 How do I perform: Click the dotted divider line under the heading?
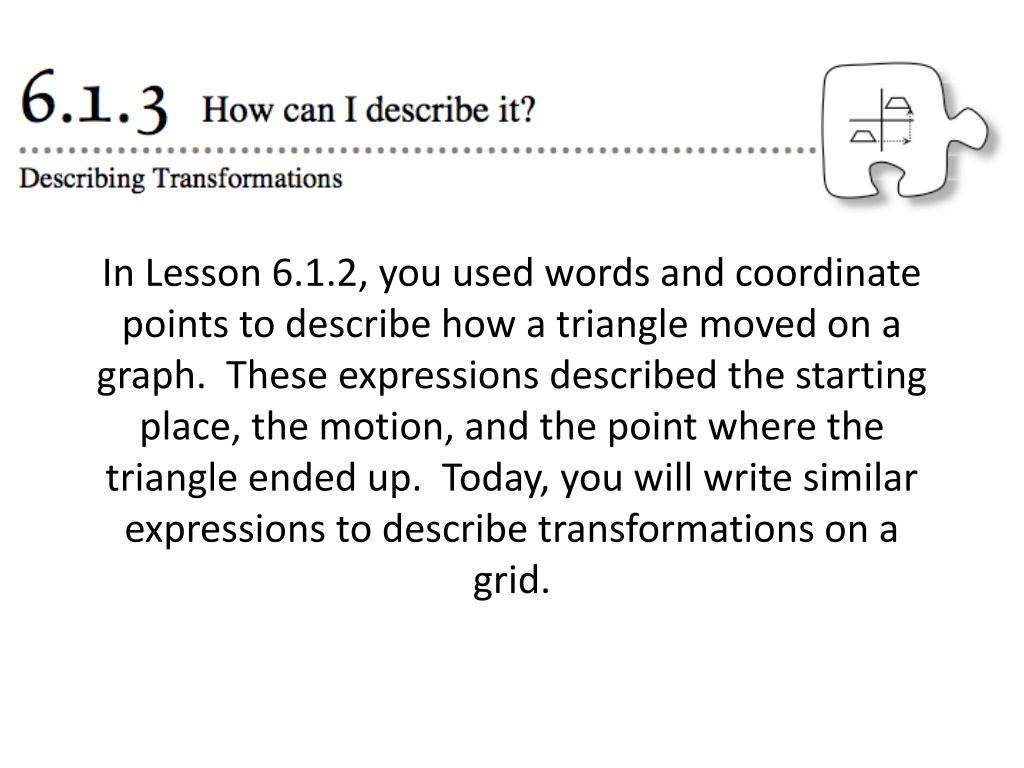(x=418, y=150)
